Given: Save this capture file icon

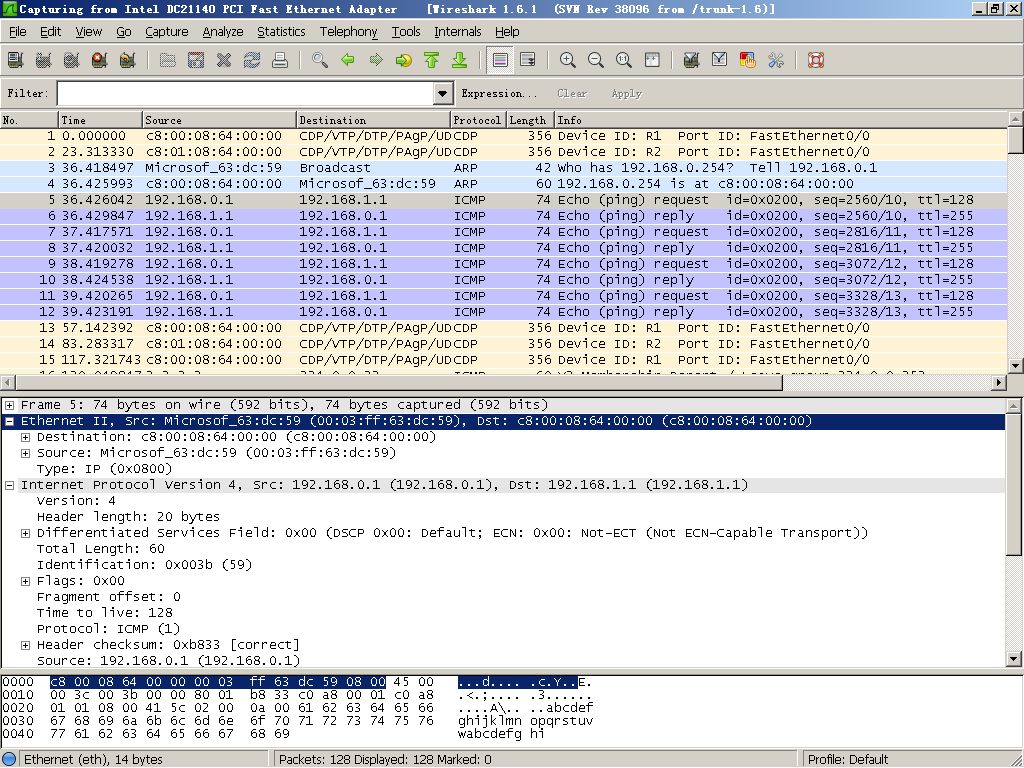Looking at the screenshot, I should click(196, 60).
